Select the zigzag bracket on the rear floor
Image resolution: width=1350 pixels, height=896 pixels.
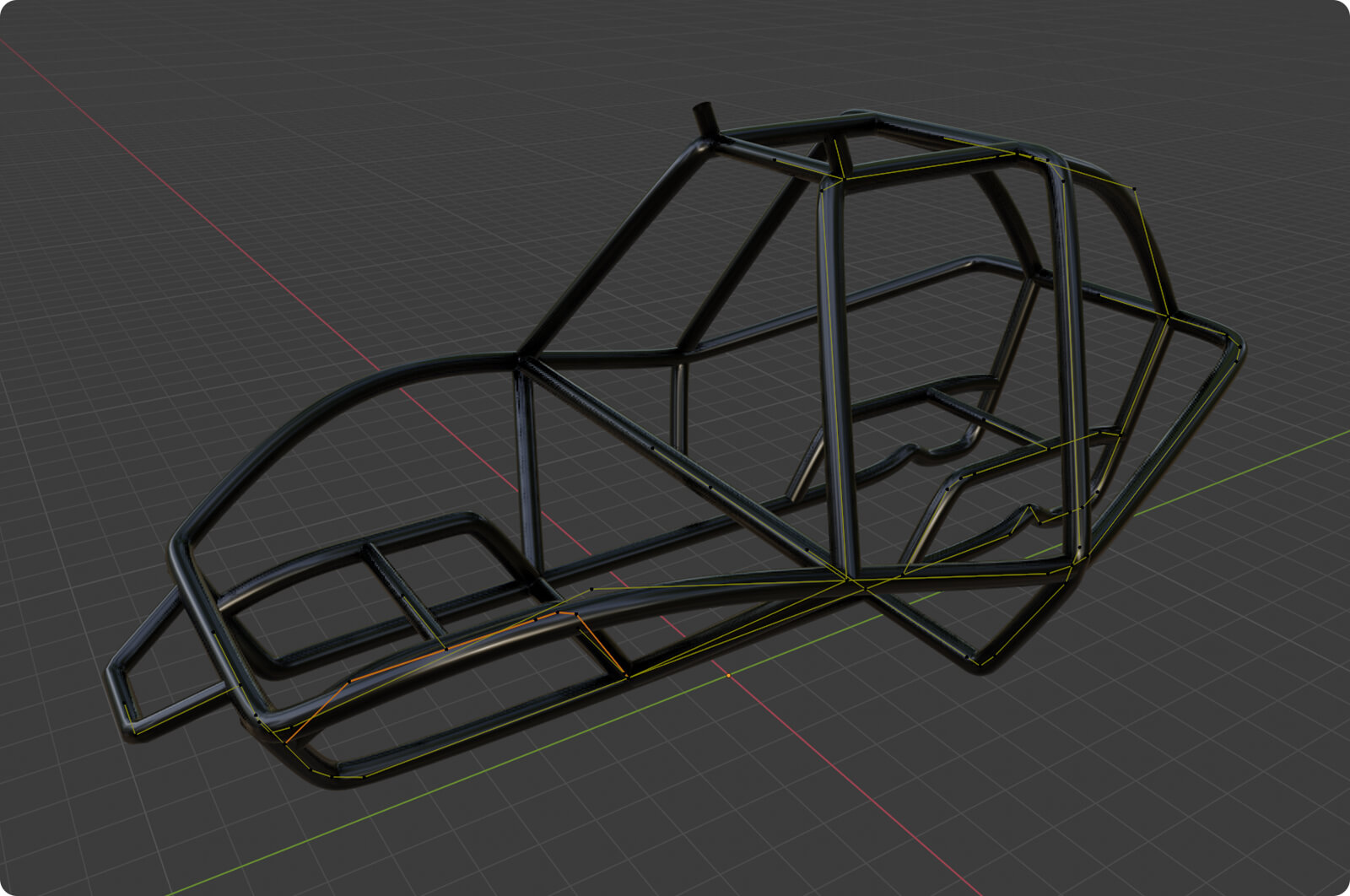click(1025, 513)
